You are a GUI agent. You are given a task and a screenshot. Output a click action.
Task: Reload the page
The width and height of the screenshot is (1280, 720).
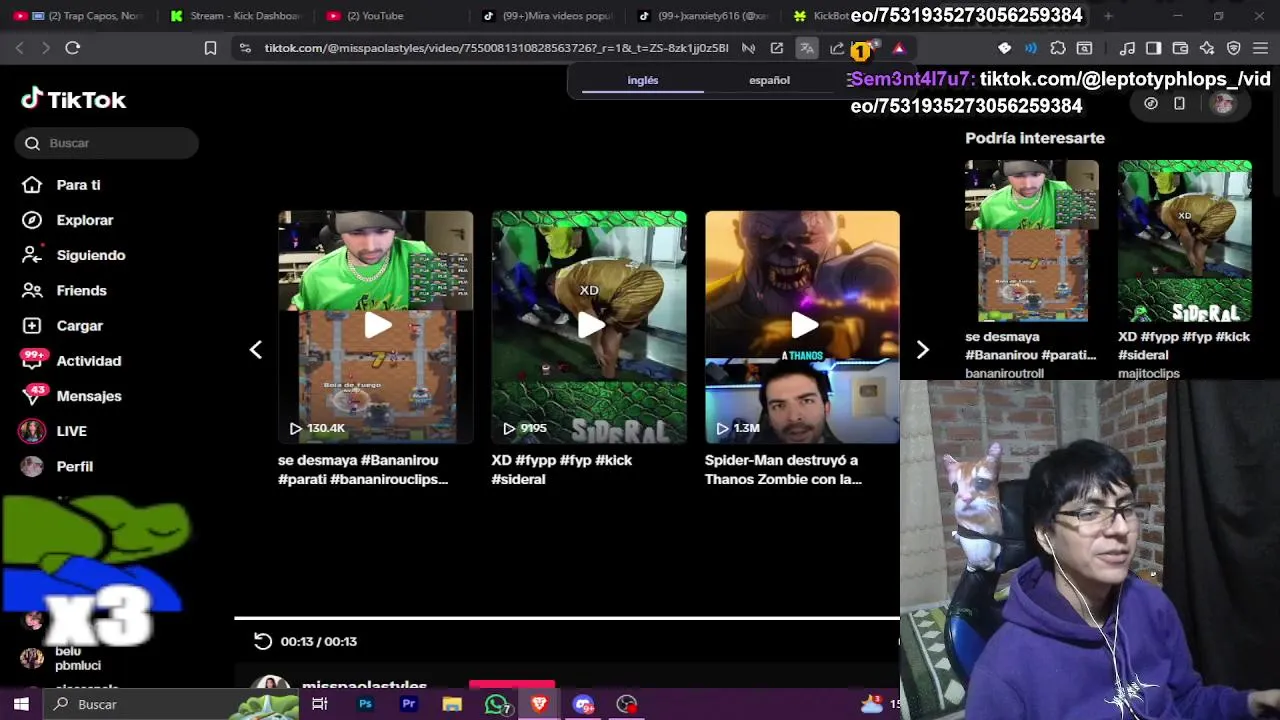pos(72,48)
